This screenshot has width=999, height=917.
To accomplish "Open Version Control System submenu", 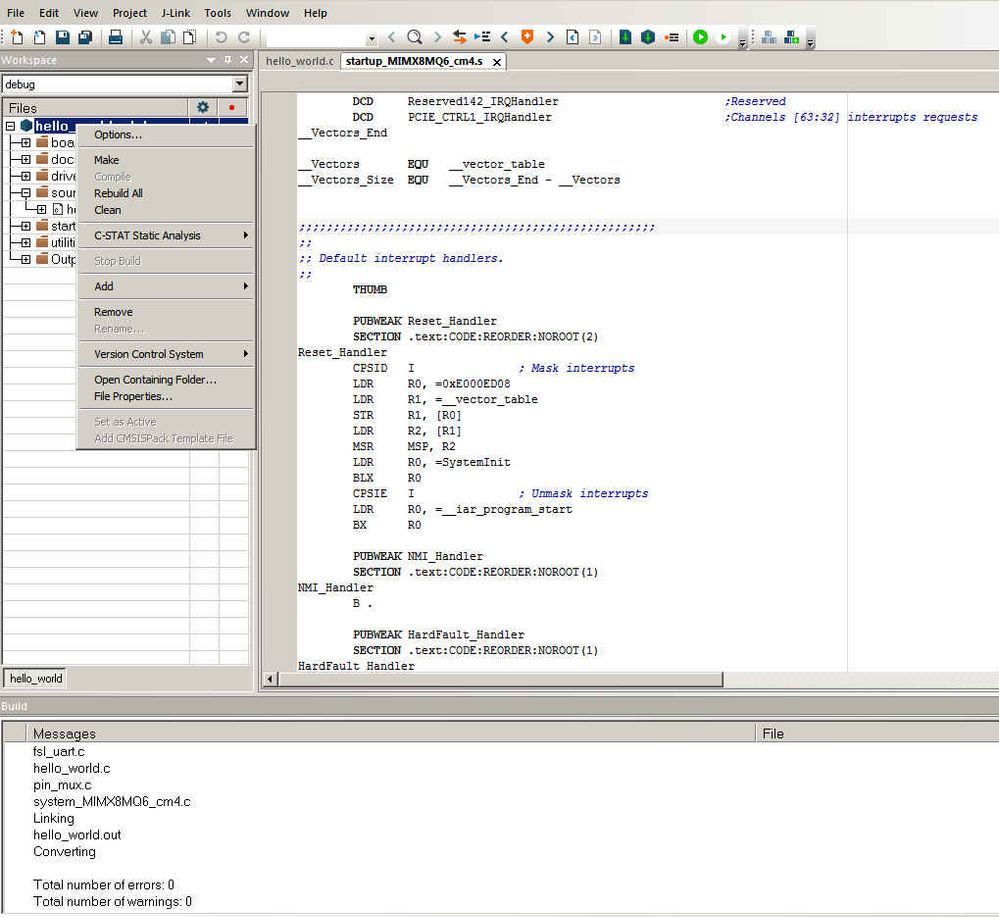I will point(166,354).
